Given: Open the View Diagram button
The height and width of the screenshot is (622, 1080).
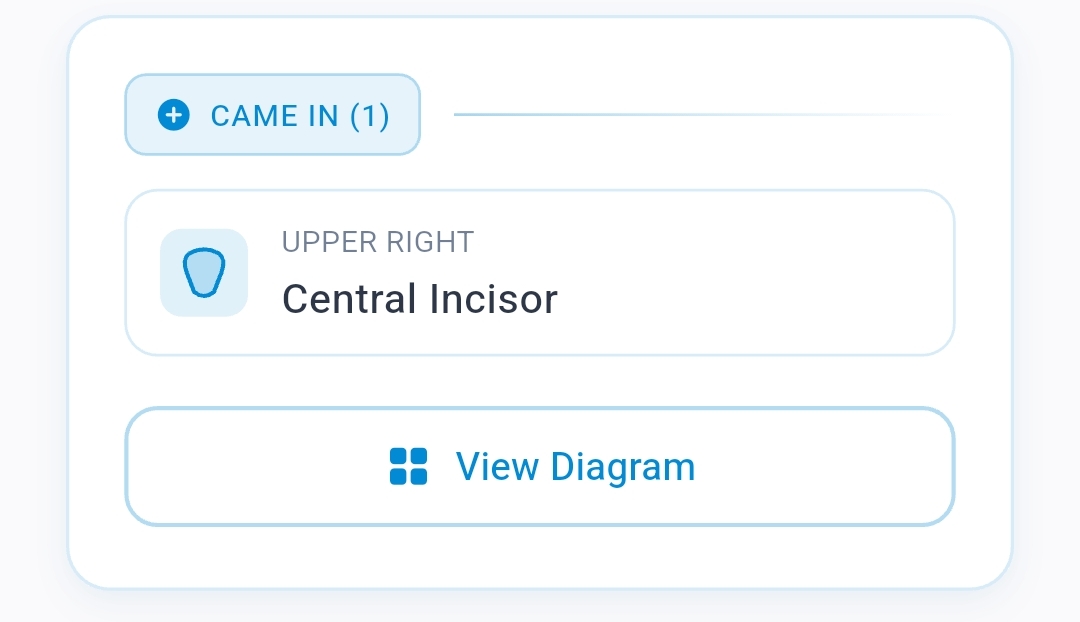Looking at the screenshot, I should 540,466.
